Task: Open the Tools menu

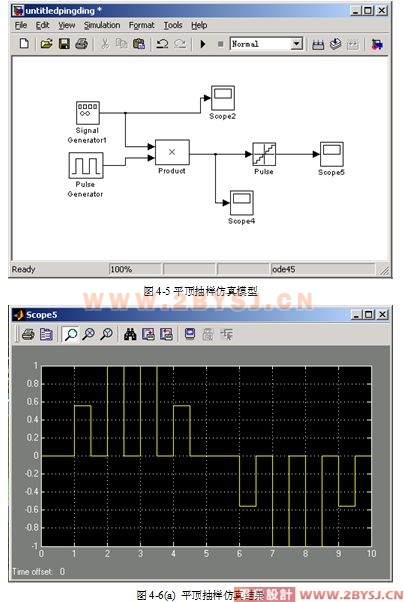Action: pyautogui.click(x=173, y=25)
